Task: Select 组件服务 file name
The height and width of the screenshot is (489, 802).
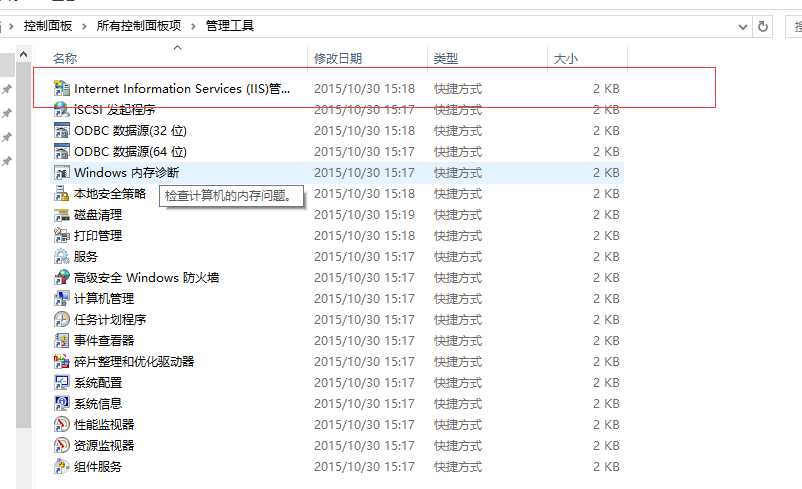Action: coord(98,466)
